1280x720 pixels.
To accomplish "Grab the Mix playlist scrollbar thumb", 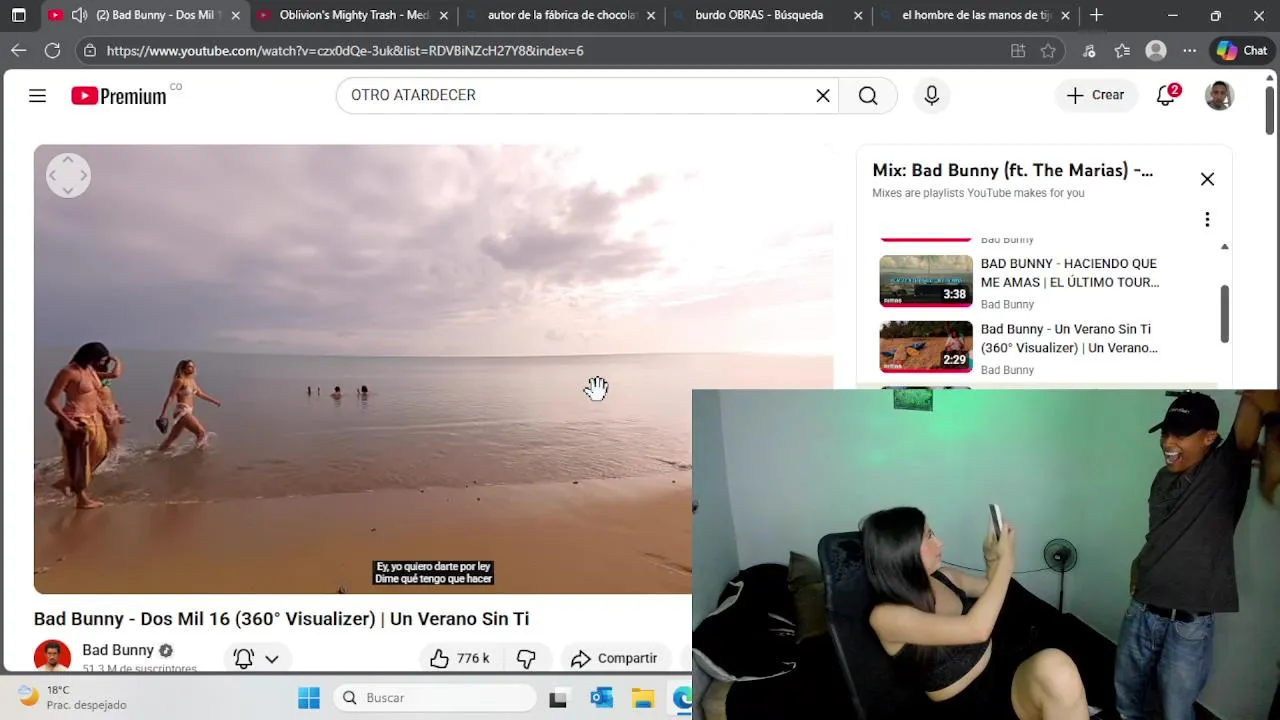I will tap(1224, 313).
